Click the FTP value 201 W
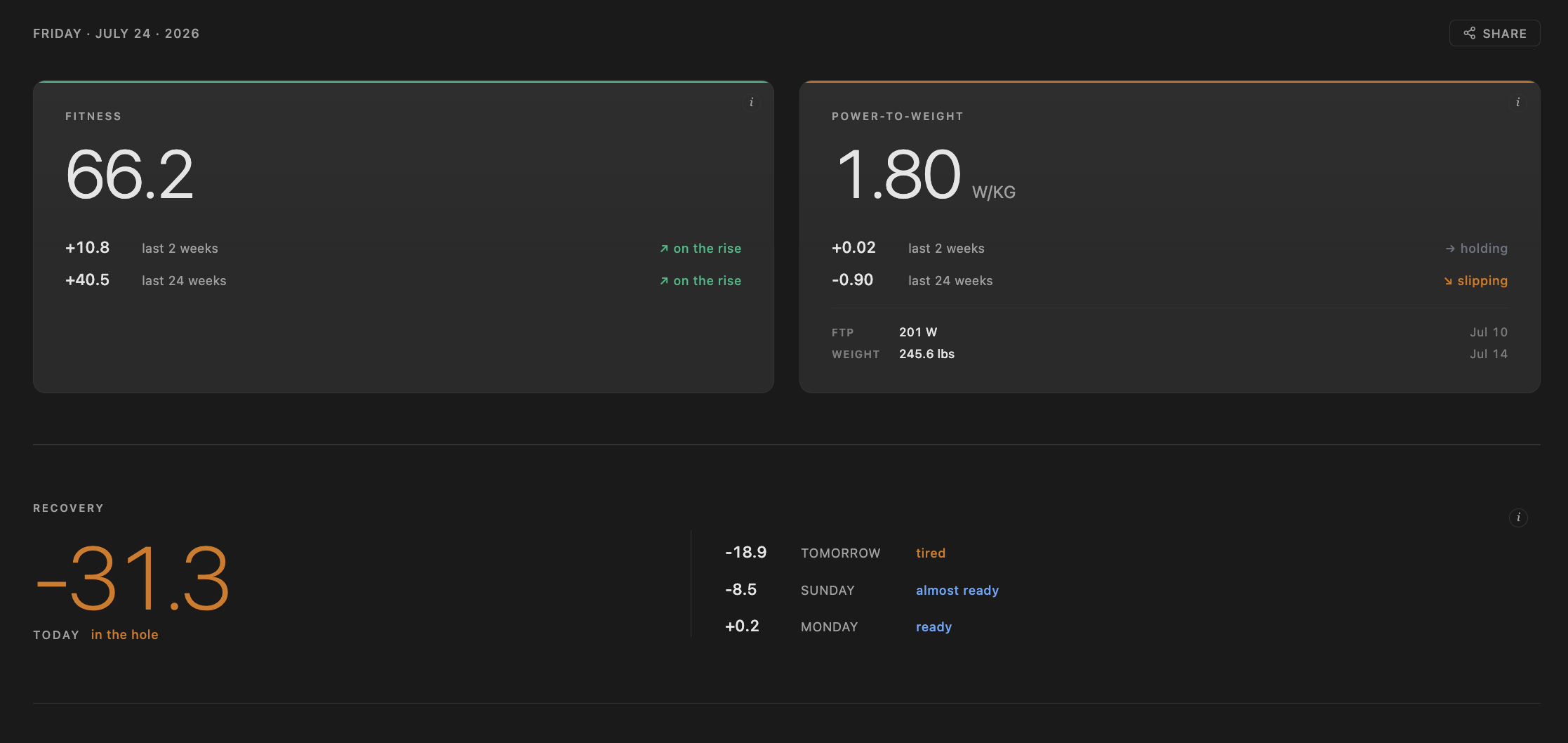The image size is (1568, 743). [x=918, y=332]
